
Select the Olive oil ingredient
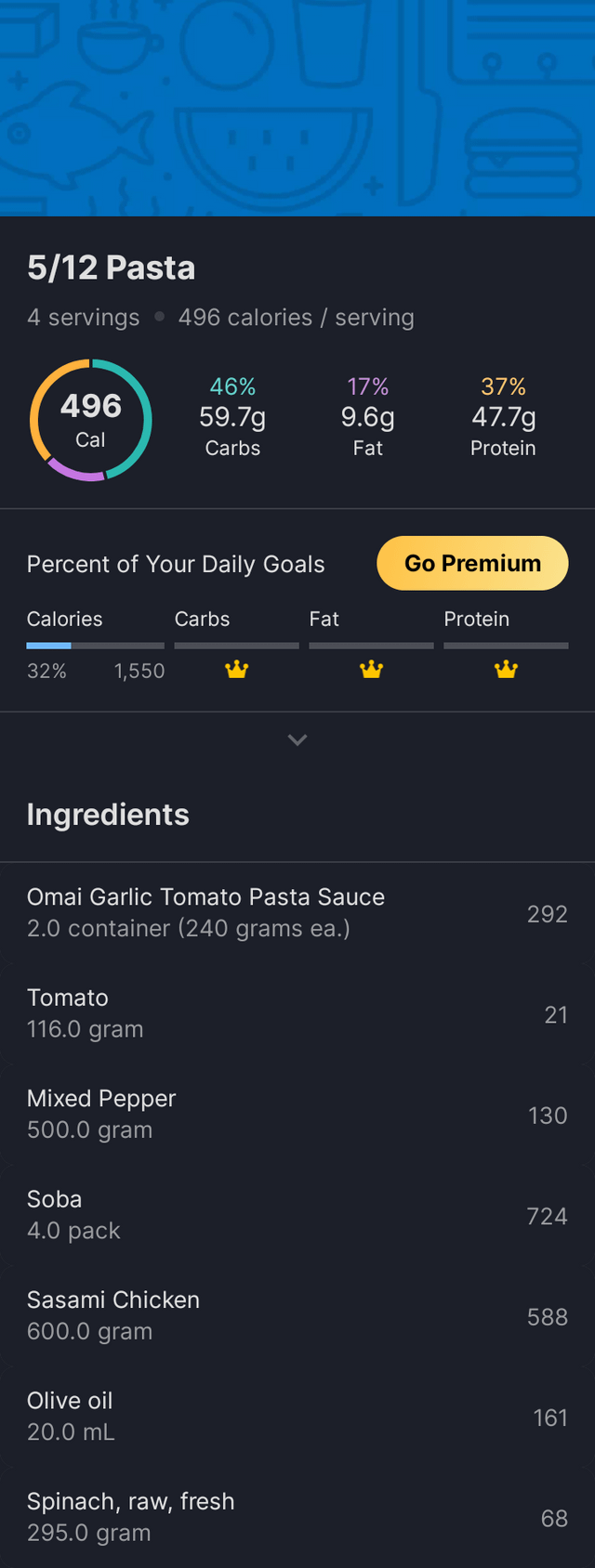pyautogui.click(x=297, y=1416)
